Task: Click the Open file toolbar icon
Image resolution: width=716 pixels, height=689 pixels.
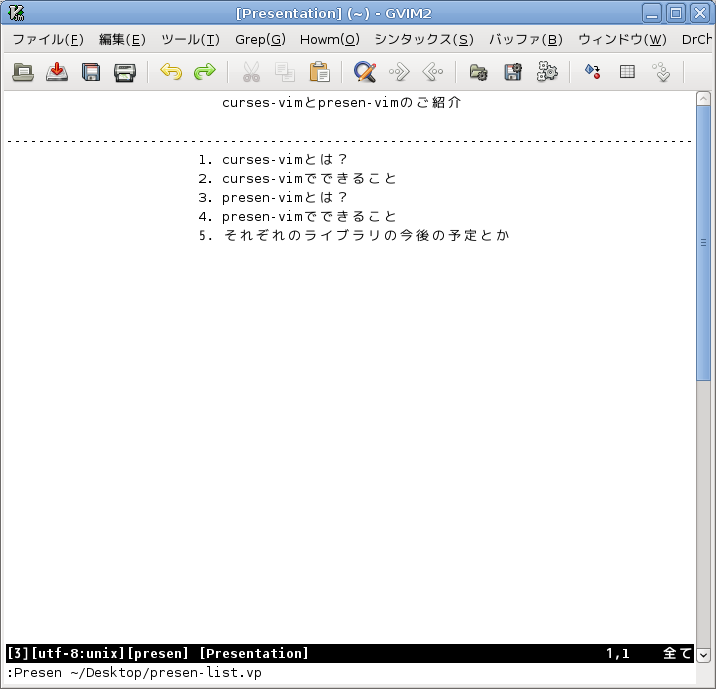Action: 23,72
